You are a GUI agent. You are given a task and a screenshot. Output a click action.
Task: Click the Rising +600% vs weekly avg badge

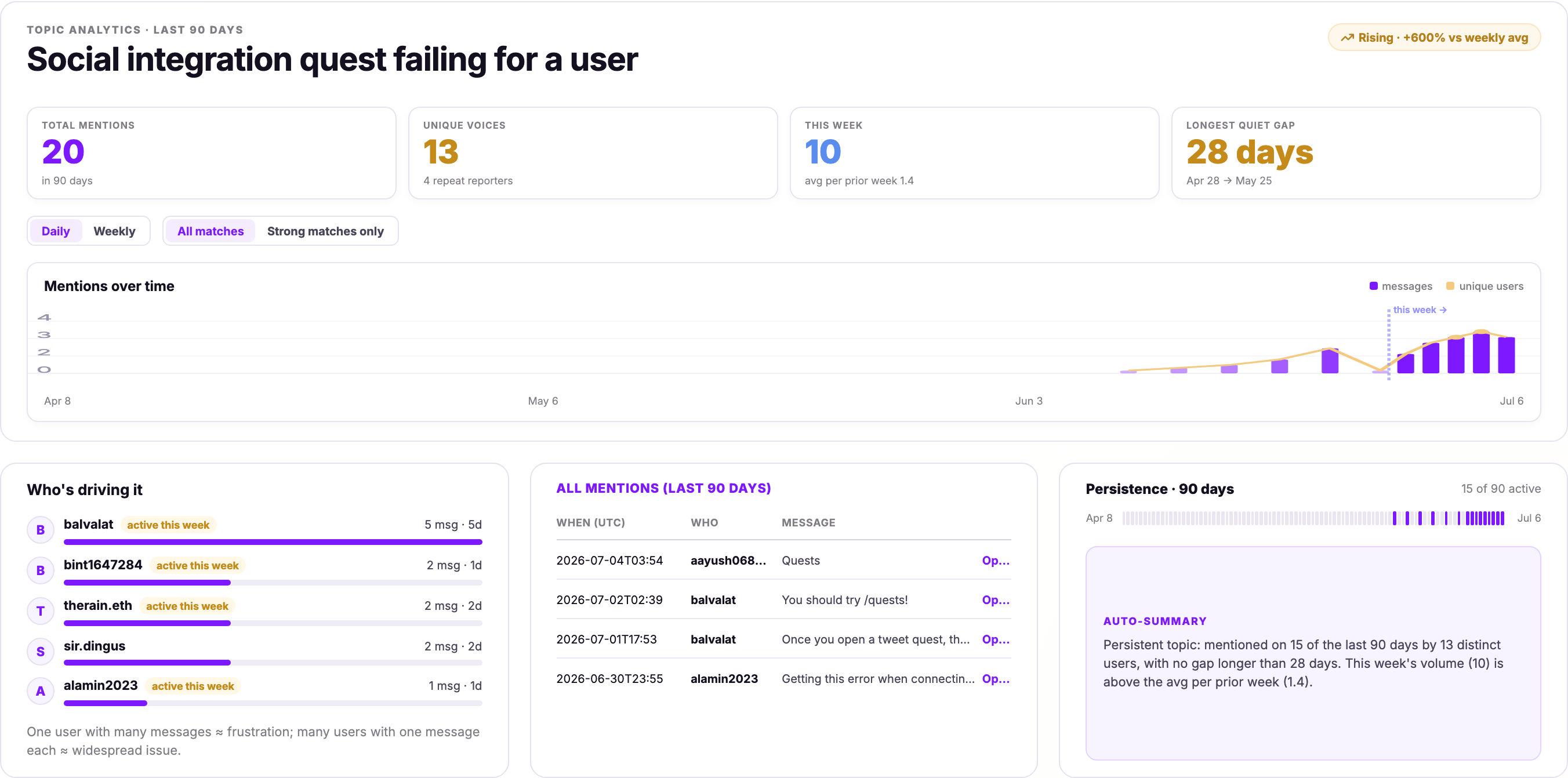(1434, 38)
